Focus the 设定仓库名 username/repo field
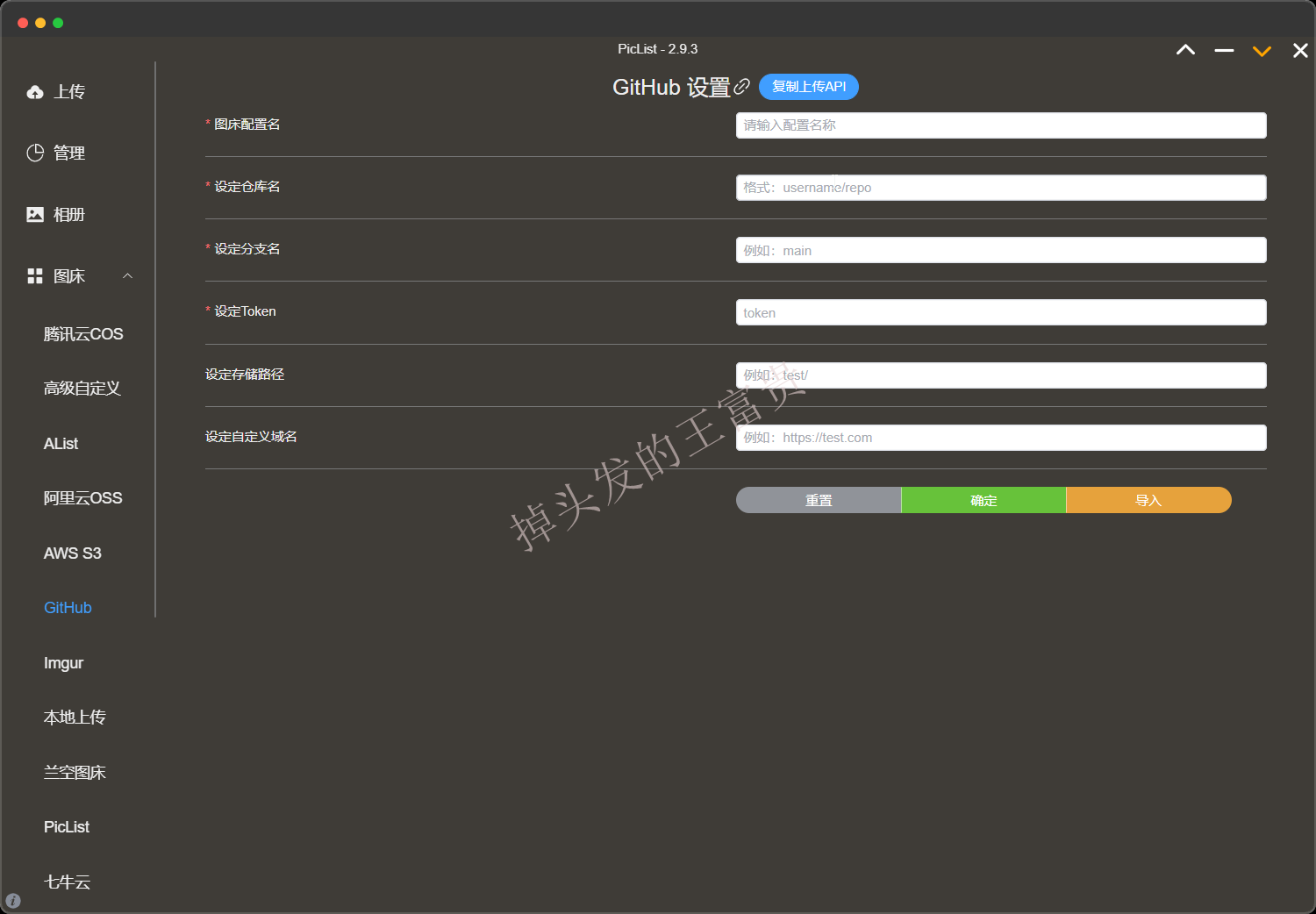The image size is (1316, 914). pyautogui.click(x=1001, y=188)
